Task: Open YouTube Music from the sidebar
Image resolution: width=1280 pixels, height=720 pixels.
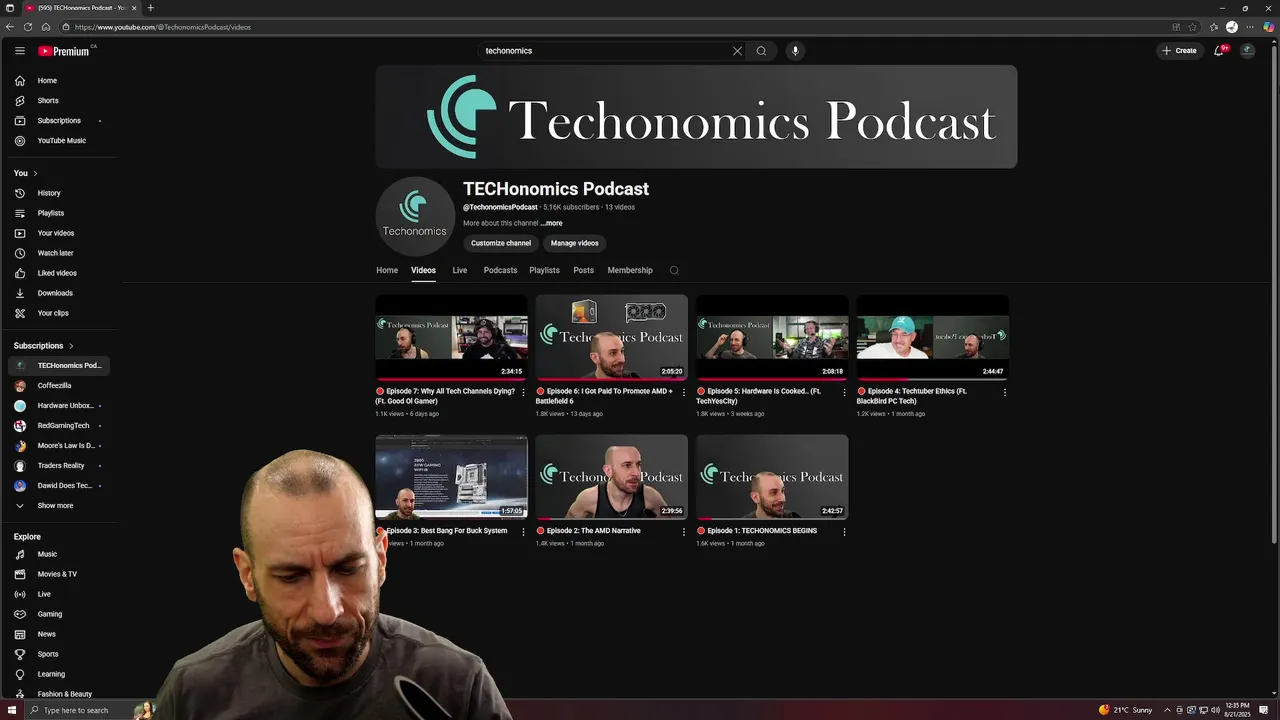Action: (60, 141)
